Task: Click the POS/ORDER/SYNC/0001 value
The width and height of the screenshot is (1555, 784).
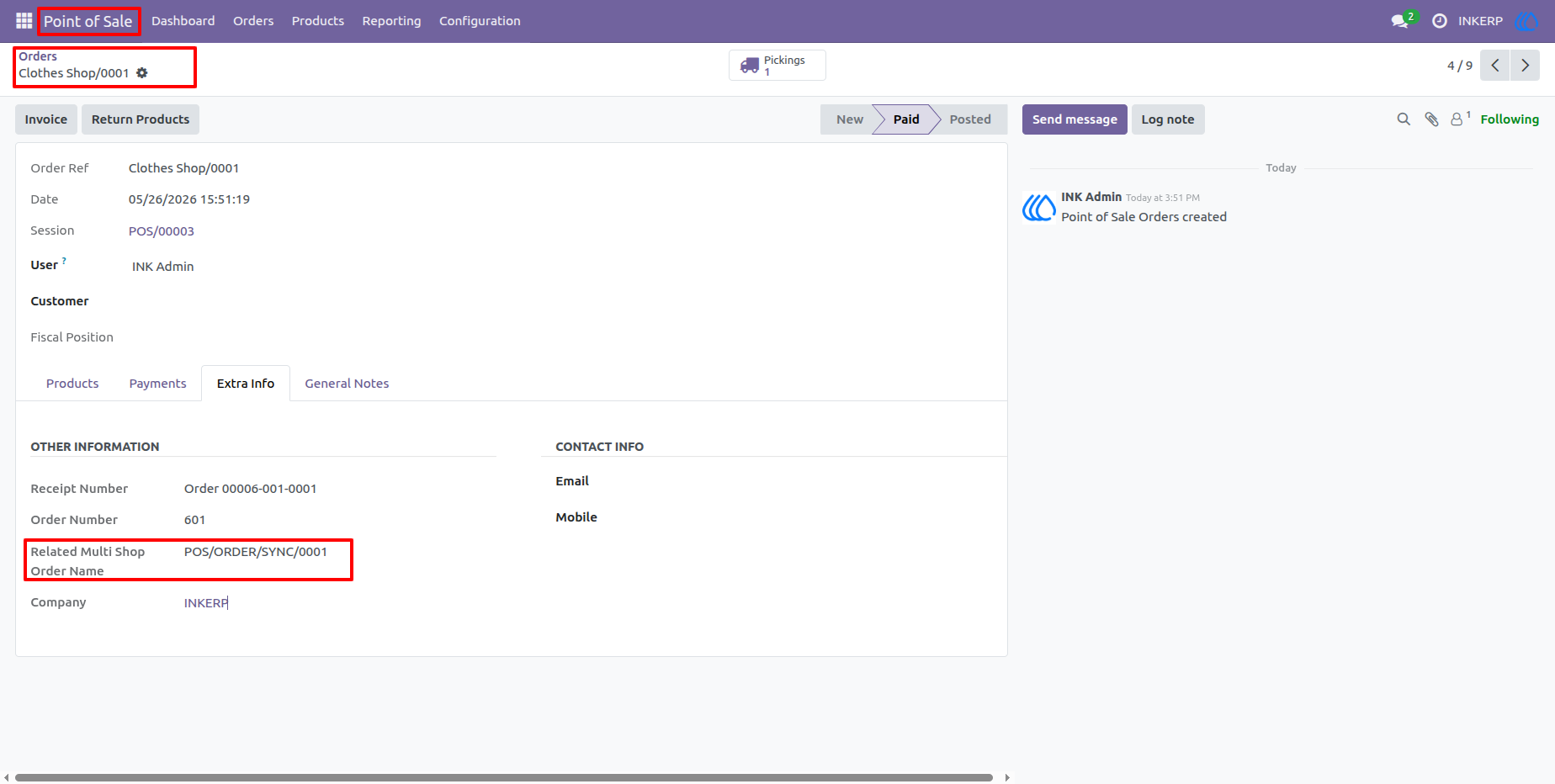Action: click(x=256, y=552)
